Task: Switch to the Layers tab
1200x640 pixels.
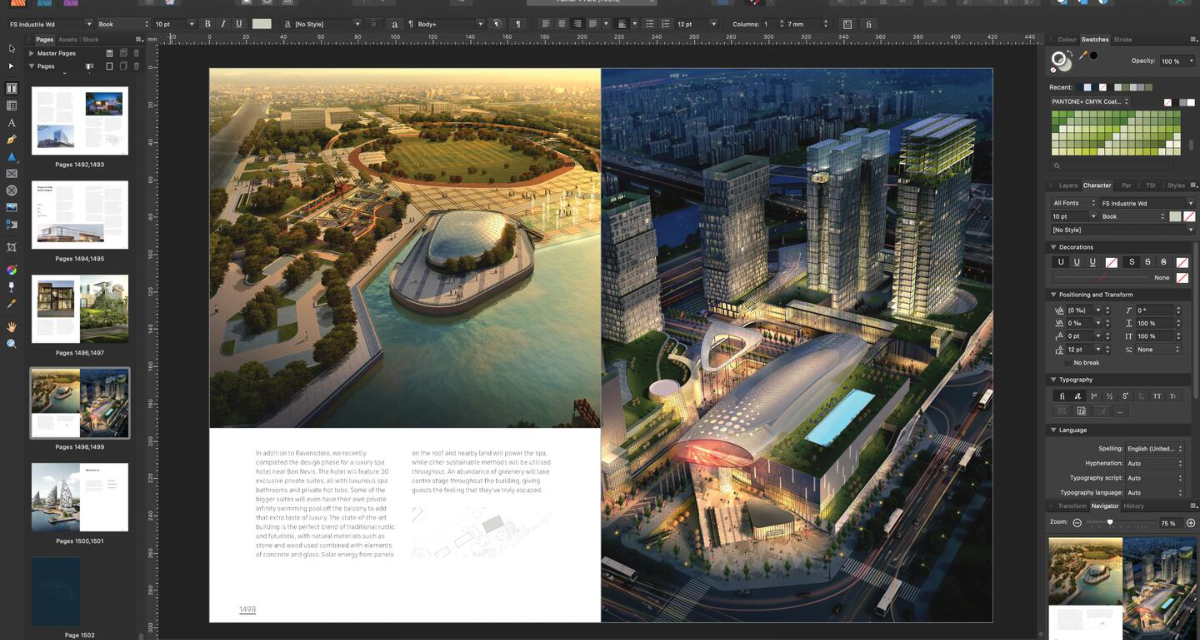Action: (1068, 185)
